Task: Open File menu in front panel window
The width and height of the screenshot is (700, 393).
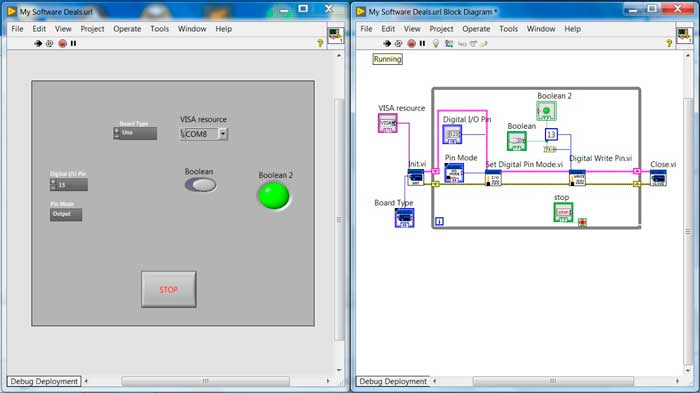Action: [17, 29]
